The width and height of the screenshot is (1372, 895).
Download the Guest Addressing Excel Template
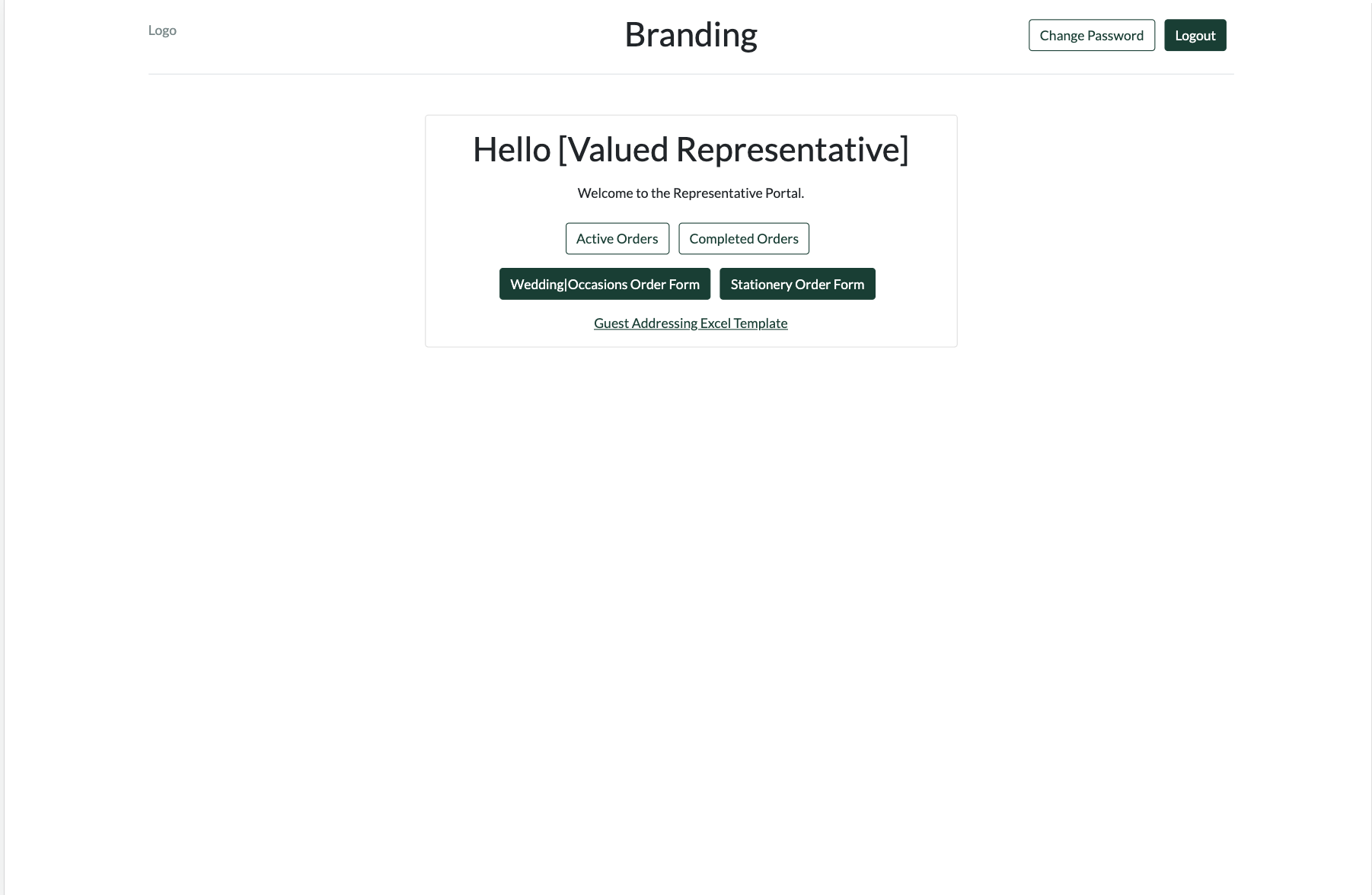(x=691, y=323)
